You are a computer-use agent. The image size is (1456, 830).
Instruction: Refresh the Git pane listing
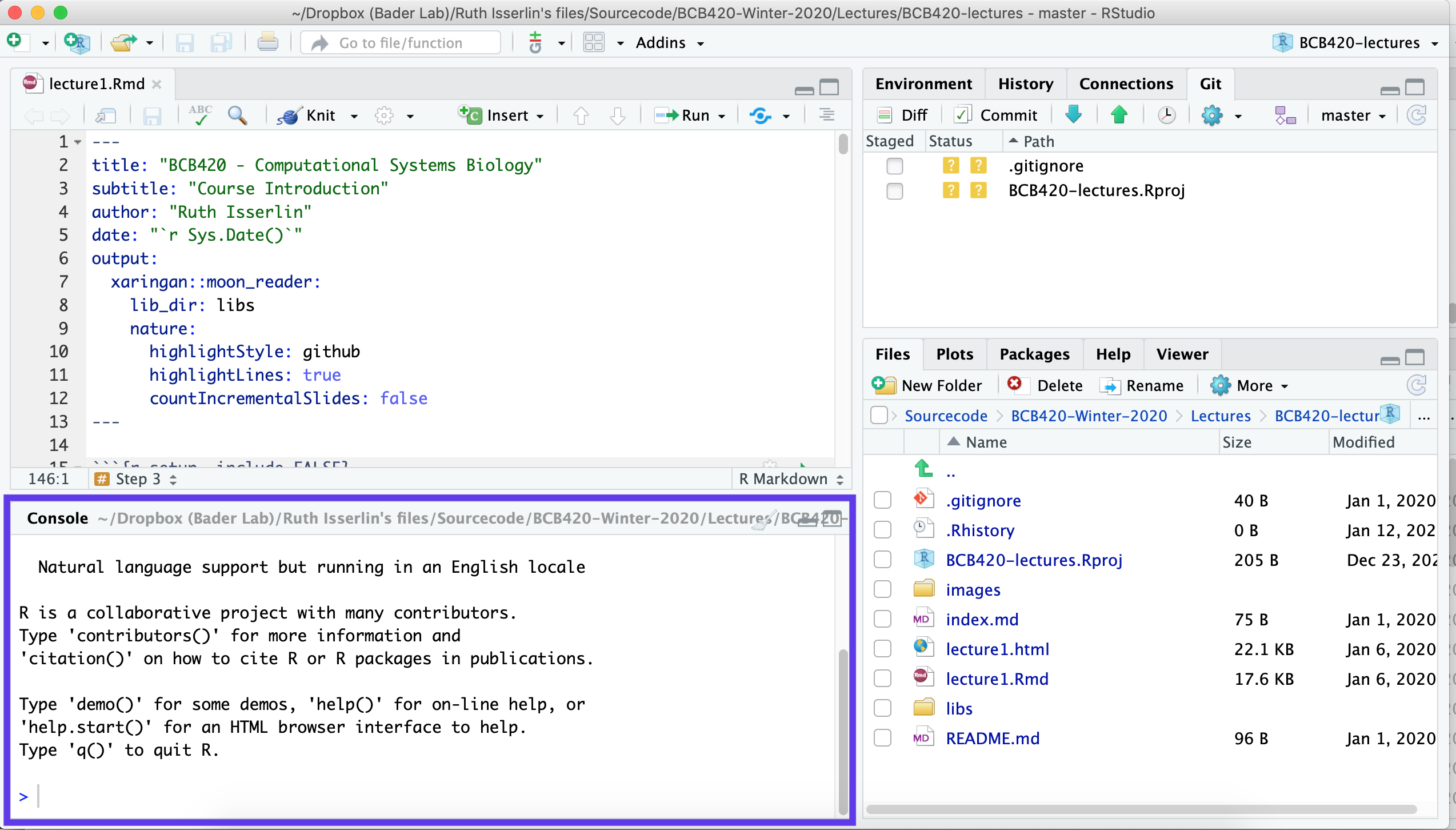point(1417,115)
